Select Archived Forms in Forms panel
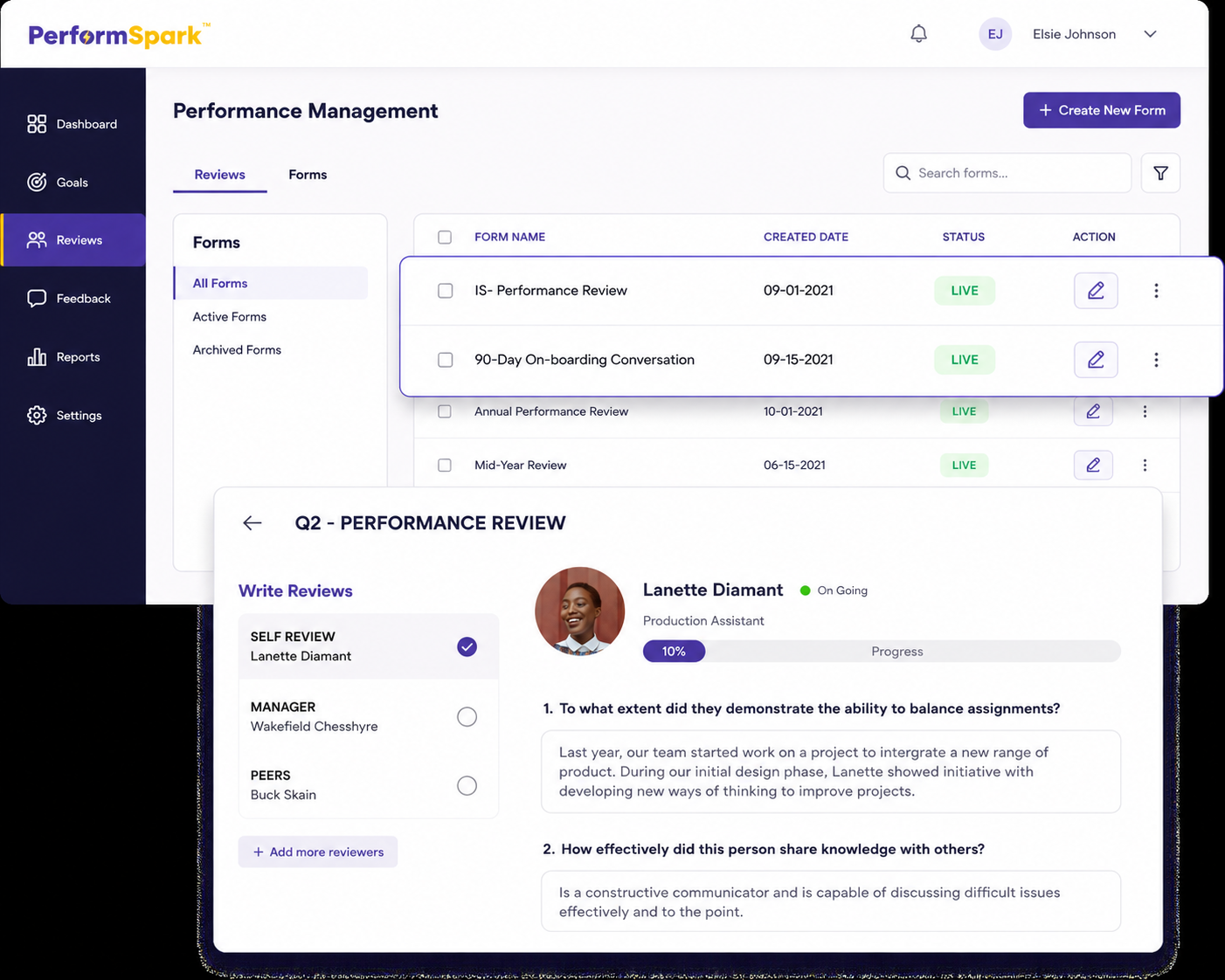This screenshot has width=1225, height=980. click(237, 350)
